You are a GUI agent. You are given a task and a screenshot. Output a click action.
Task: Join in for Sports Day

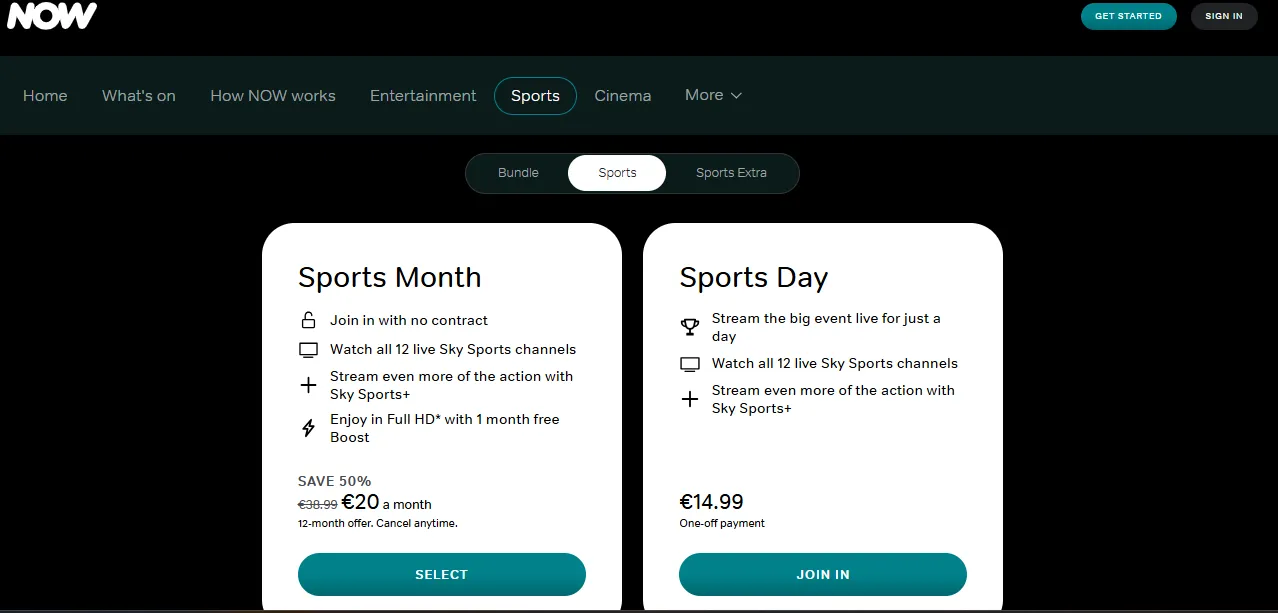pos(822,574)
